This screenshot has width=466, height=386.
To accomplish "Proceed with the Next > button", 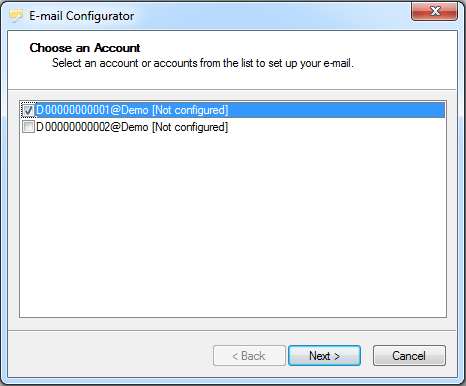I will tap(324, 356).
